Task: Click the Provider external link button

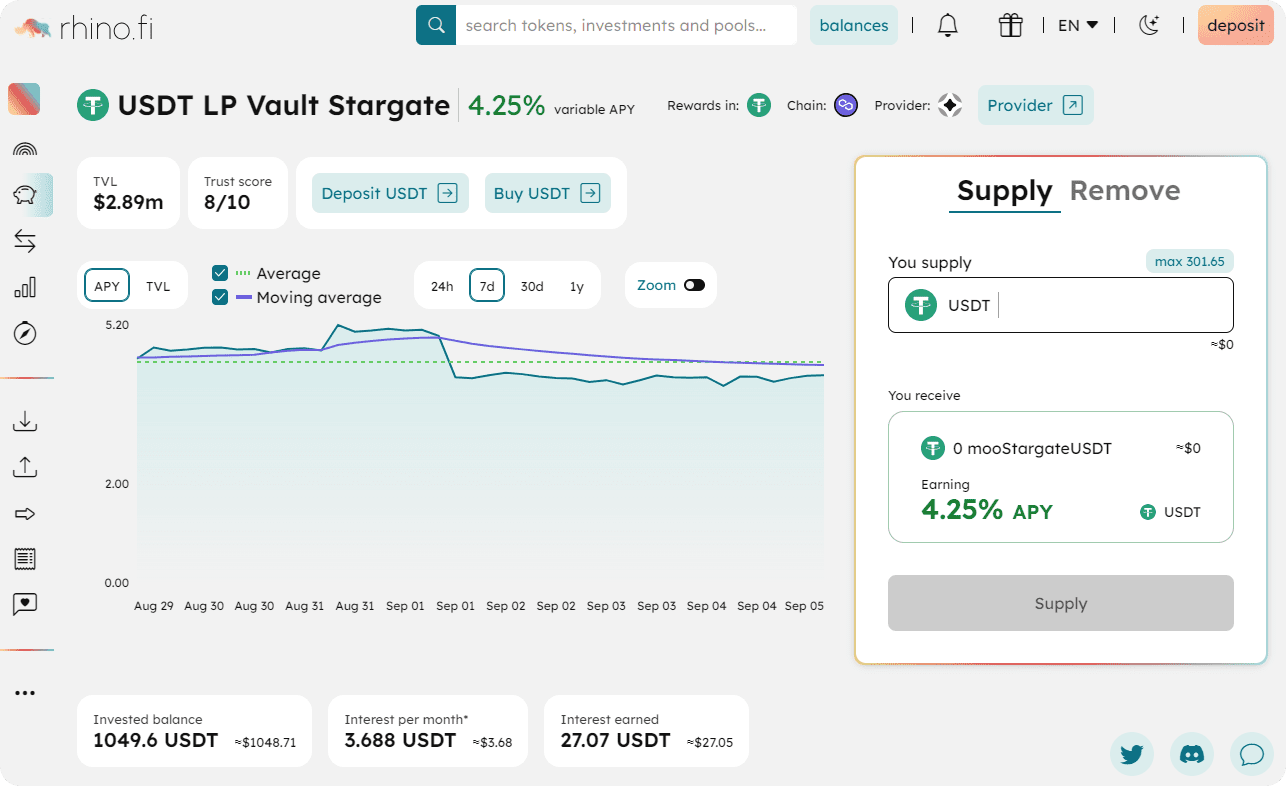Action: click(x=1035, y=105)
